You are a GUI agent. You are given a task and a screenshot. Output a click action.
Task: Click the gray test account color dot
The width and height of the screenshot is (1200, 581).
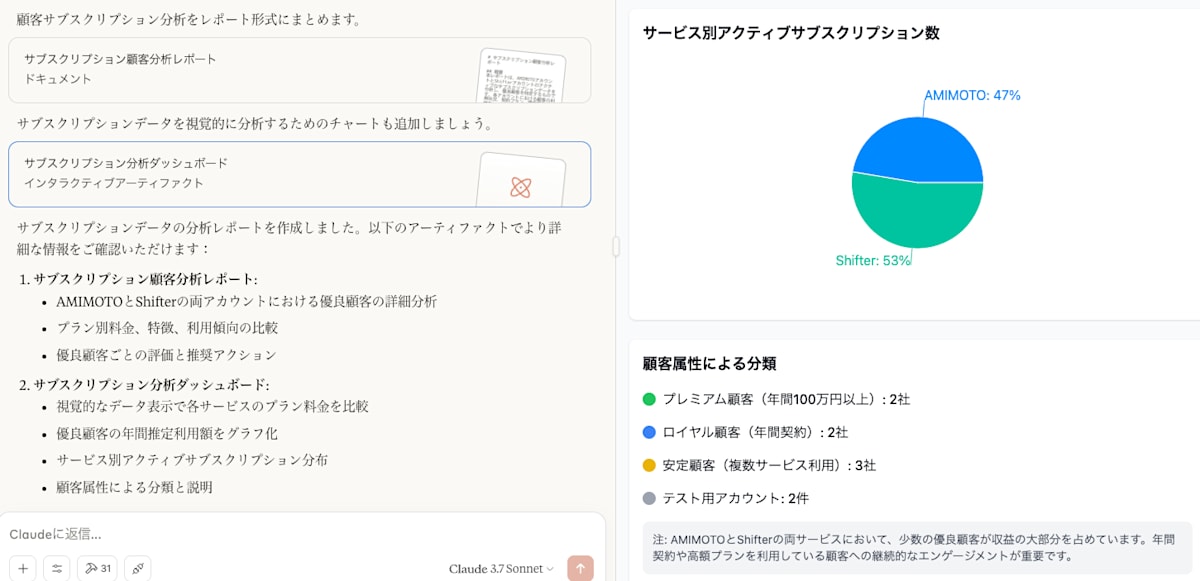tap(651, 498)
